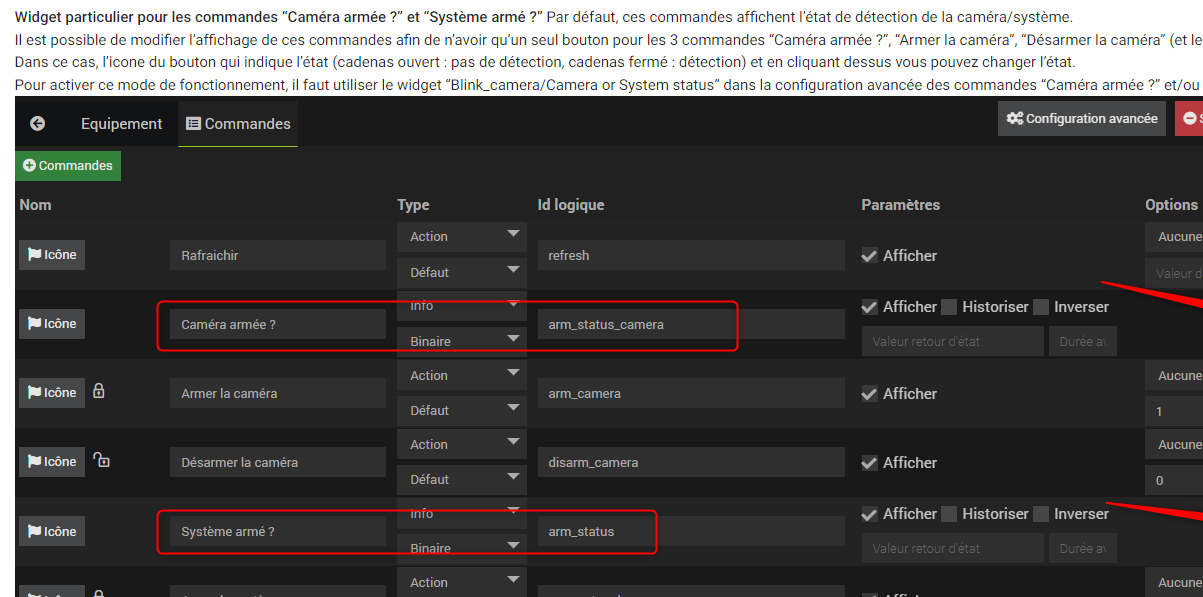Open the Icône picker for Système armé ?
The height and width of the screenshot is (597, 1203).
[52, 532]
